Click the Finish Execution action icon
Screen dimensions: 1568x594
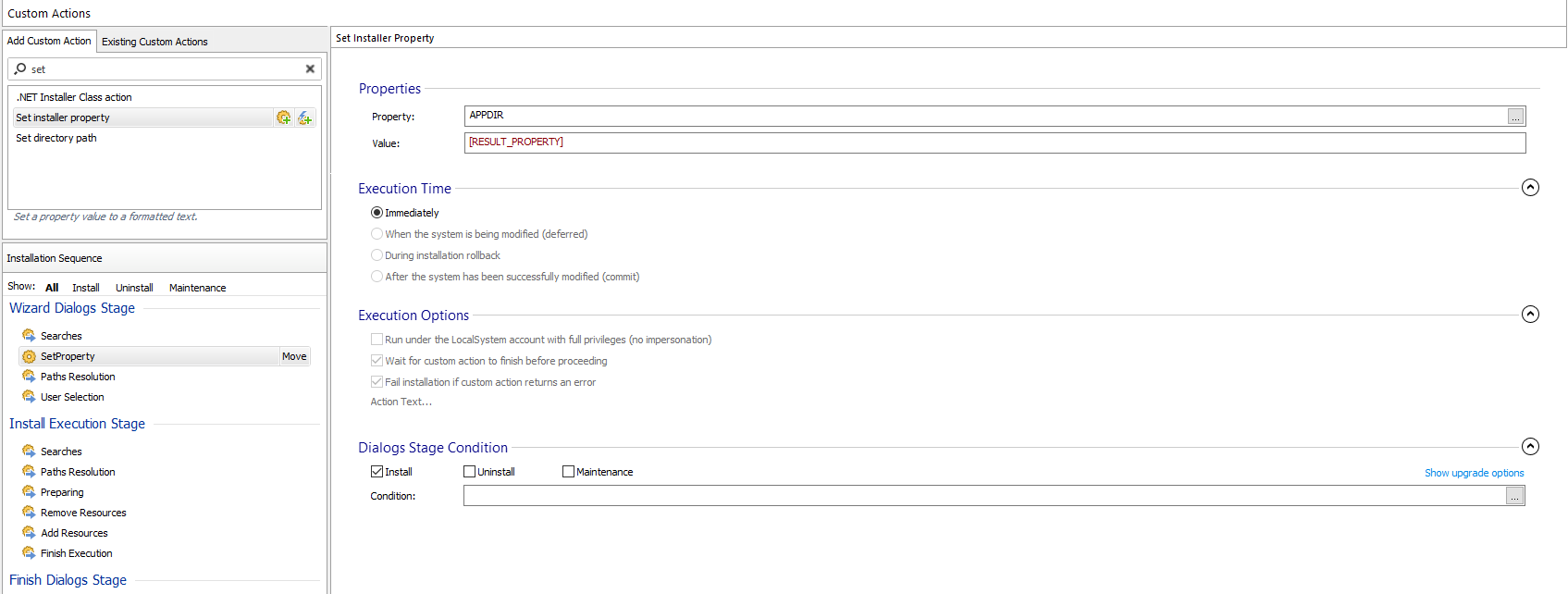click(29, 553)
